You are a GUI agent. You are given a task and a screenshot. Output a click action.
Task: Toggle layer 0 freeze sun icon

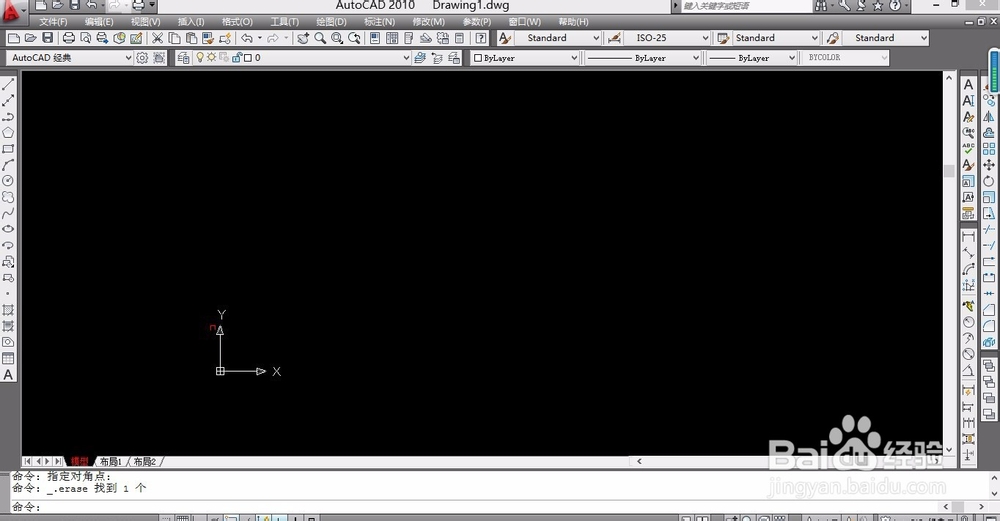211,57
